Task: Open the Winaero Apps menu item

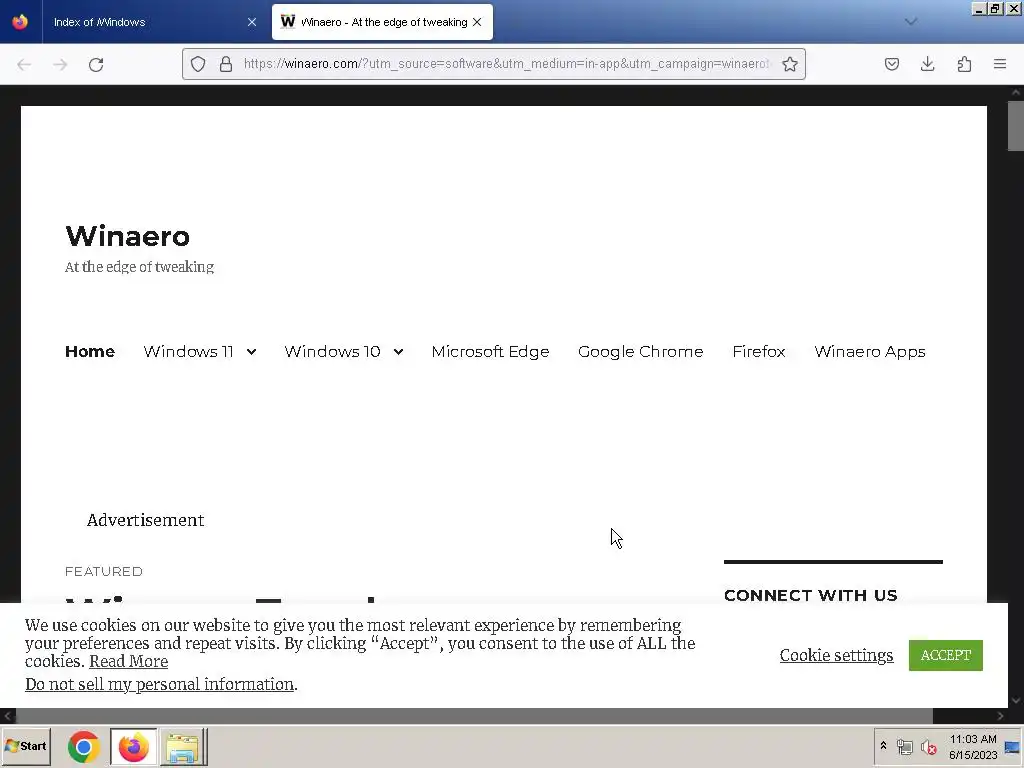Action: point(870,351)
